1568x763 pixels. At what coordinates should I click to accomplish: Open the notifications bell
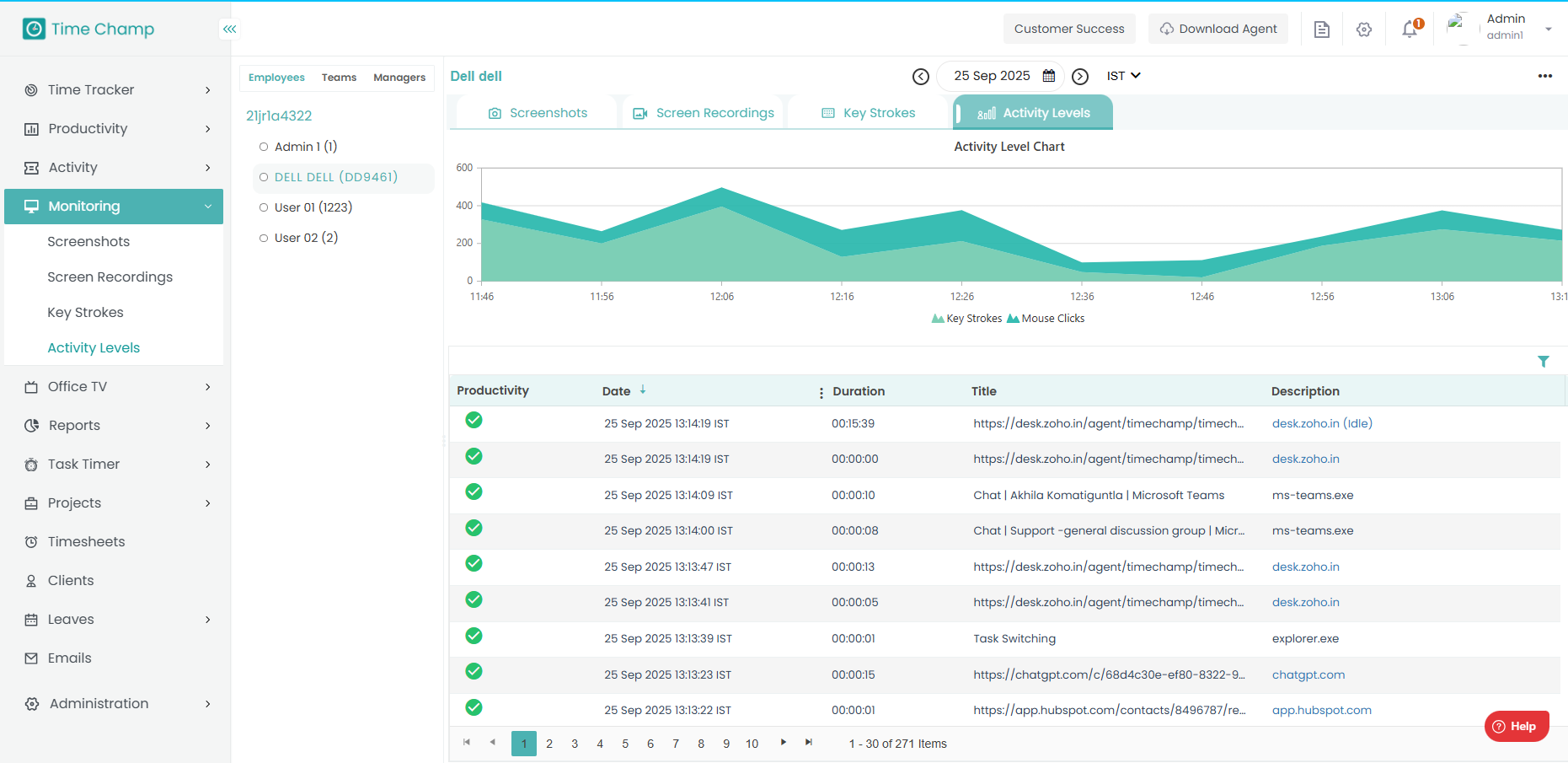[x=1410, y=30]
